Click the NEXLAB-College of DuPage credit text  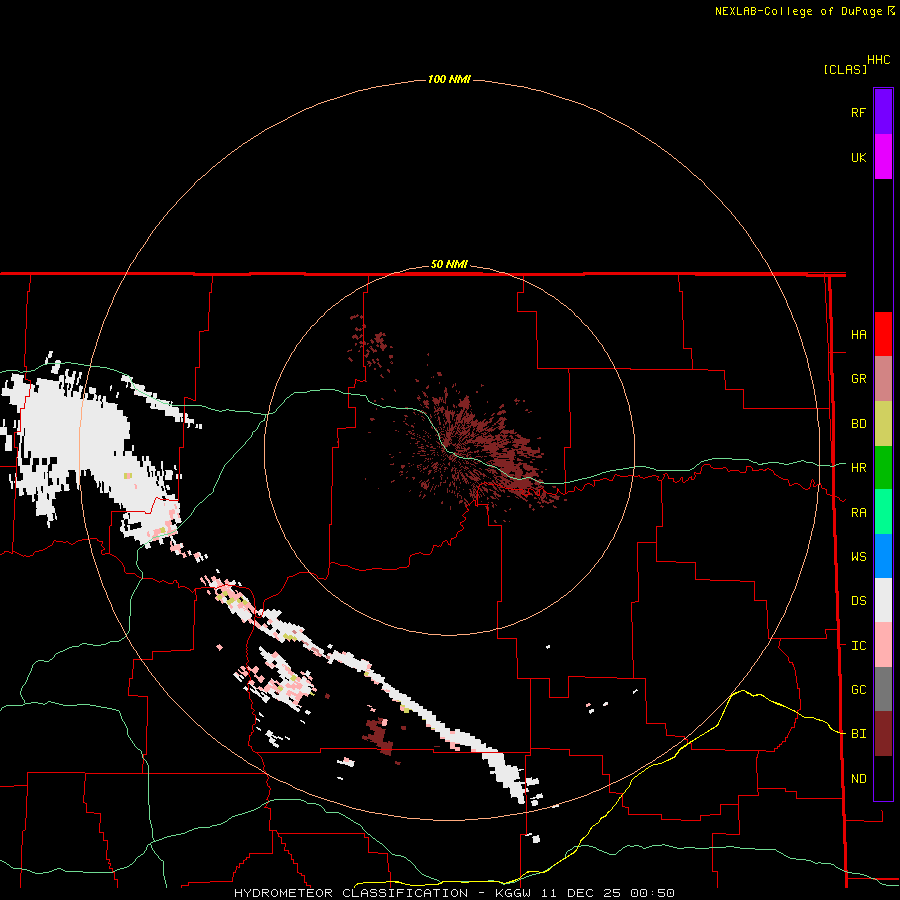click(x=798, y=11)
